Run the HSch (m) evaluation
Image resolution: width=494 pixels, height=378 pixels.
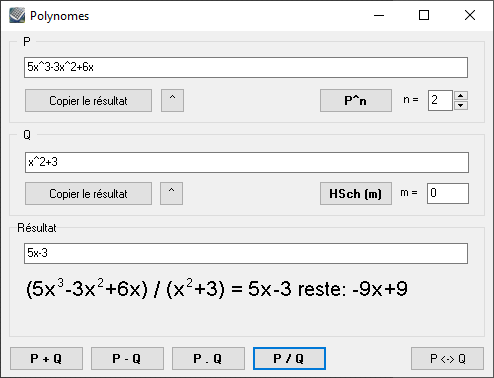pos(356,193)
